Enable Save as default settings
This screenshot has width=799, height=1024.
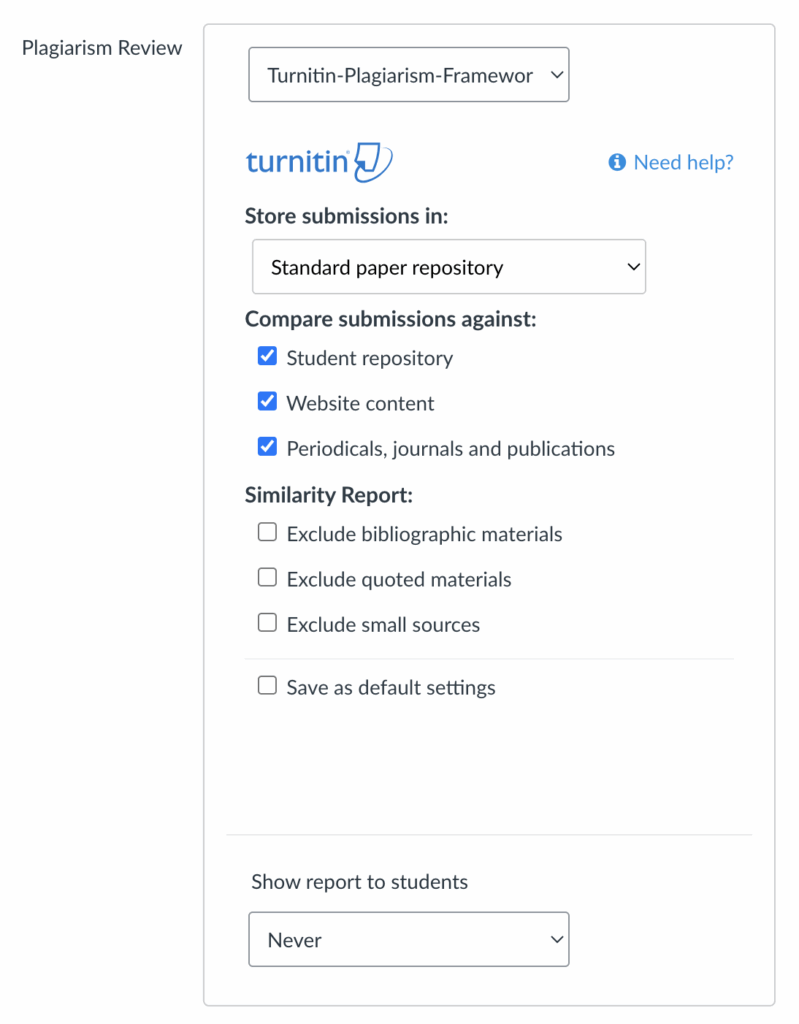click(267, 685)
